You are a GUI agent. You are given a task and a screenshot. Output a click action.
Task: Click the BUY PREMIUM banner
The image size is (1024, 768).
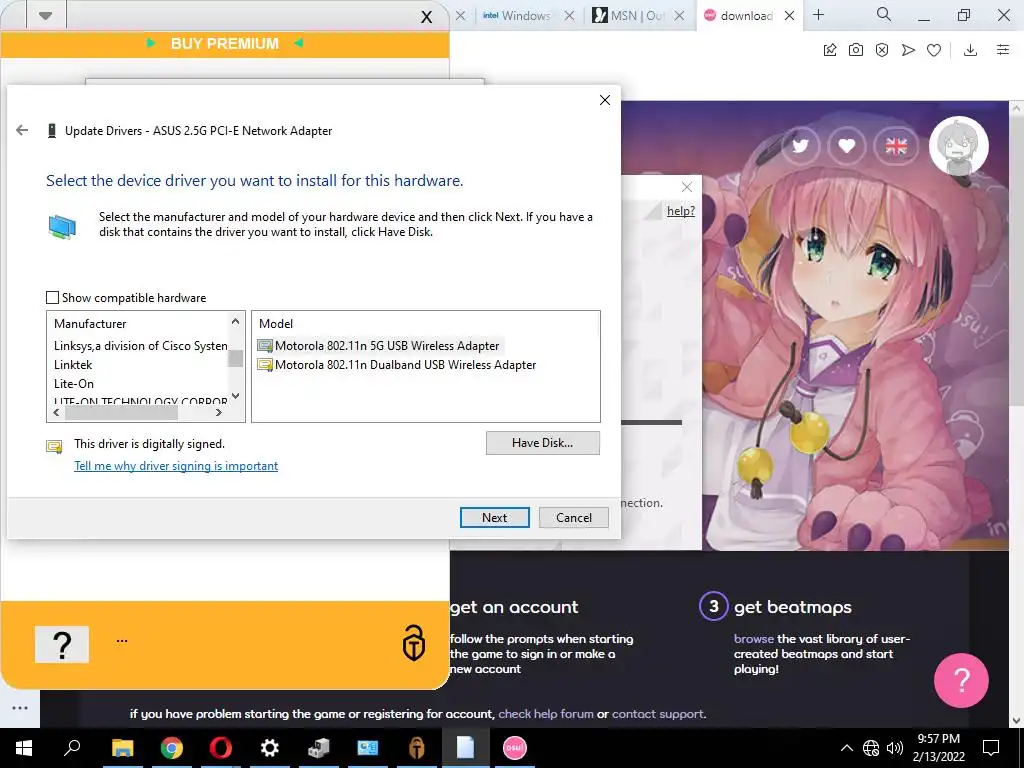pyautogui.click(x=225, y=44)
